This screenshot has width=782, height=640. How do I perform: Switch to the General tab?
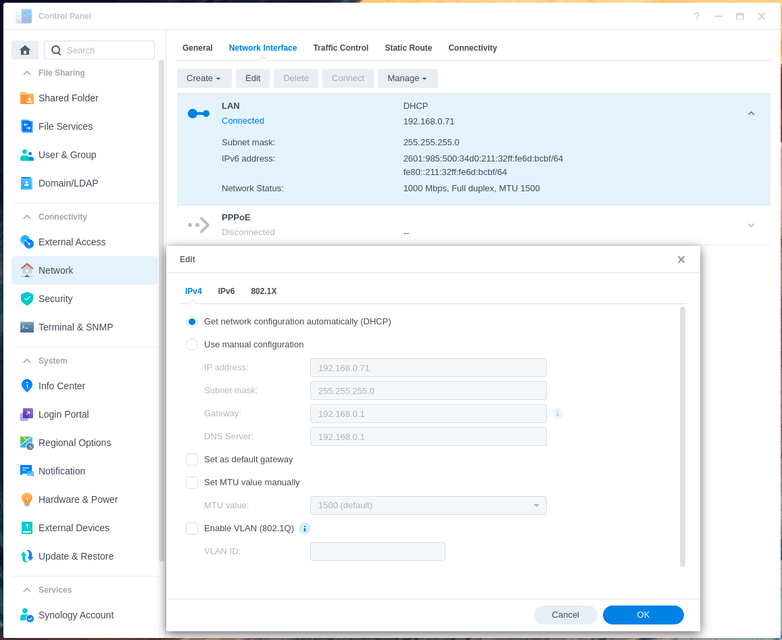197,48
